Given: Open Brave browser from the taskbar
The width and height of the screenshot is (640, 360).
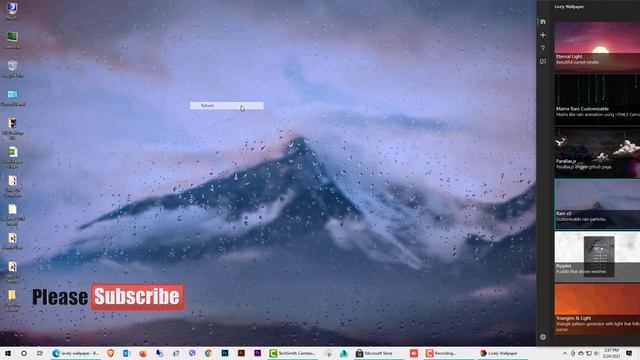Looking at the screenshot, I should tap(111, 353).
